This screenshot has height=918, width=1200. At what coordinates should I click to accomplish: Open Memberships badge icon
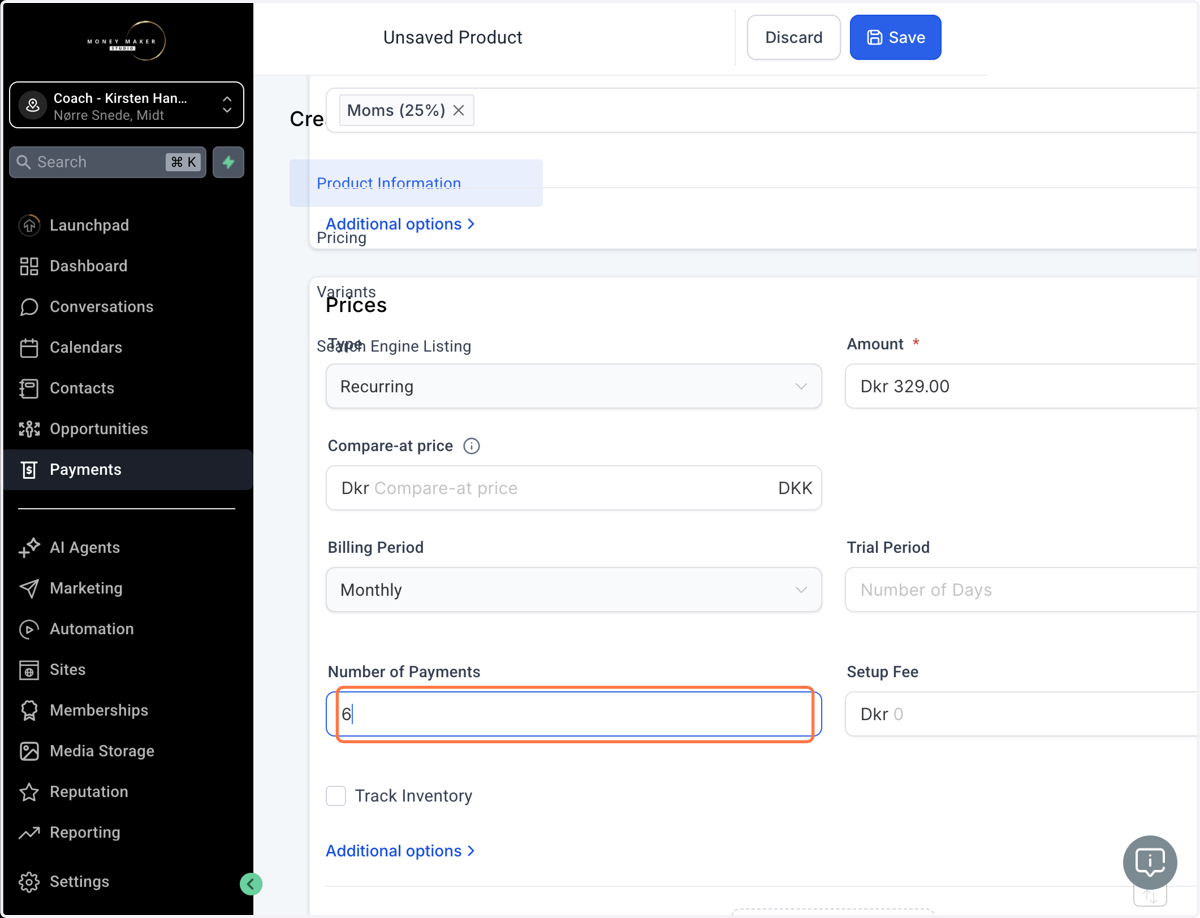(x=29, y=710)
